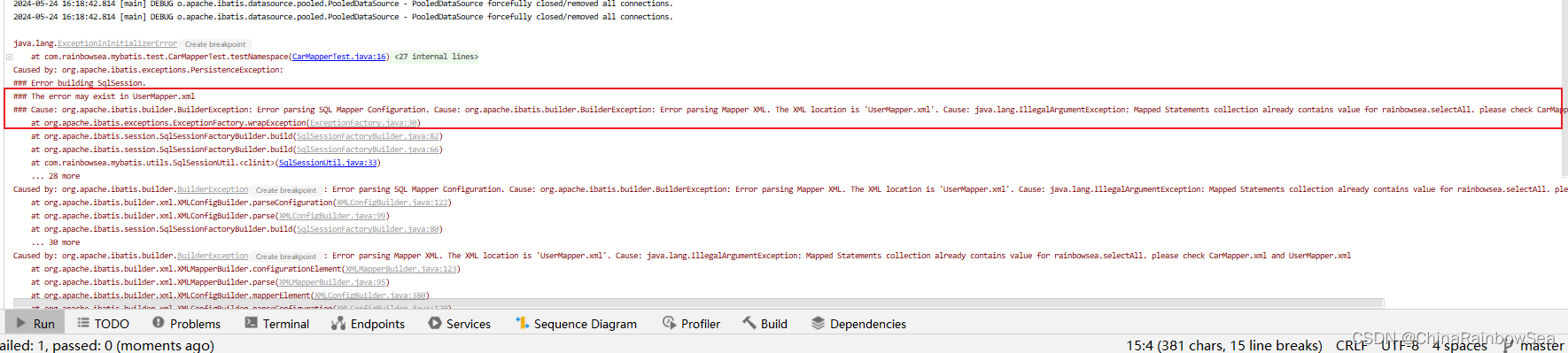Open the Services tool window

coord(459,324)
